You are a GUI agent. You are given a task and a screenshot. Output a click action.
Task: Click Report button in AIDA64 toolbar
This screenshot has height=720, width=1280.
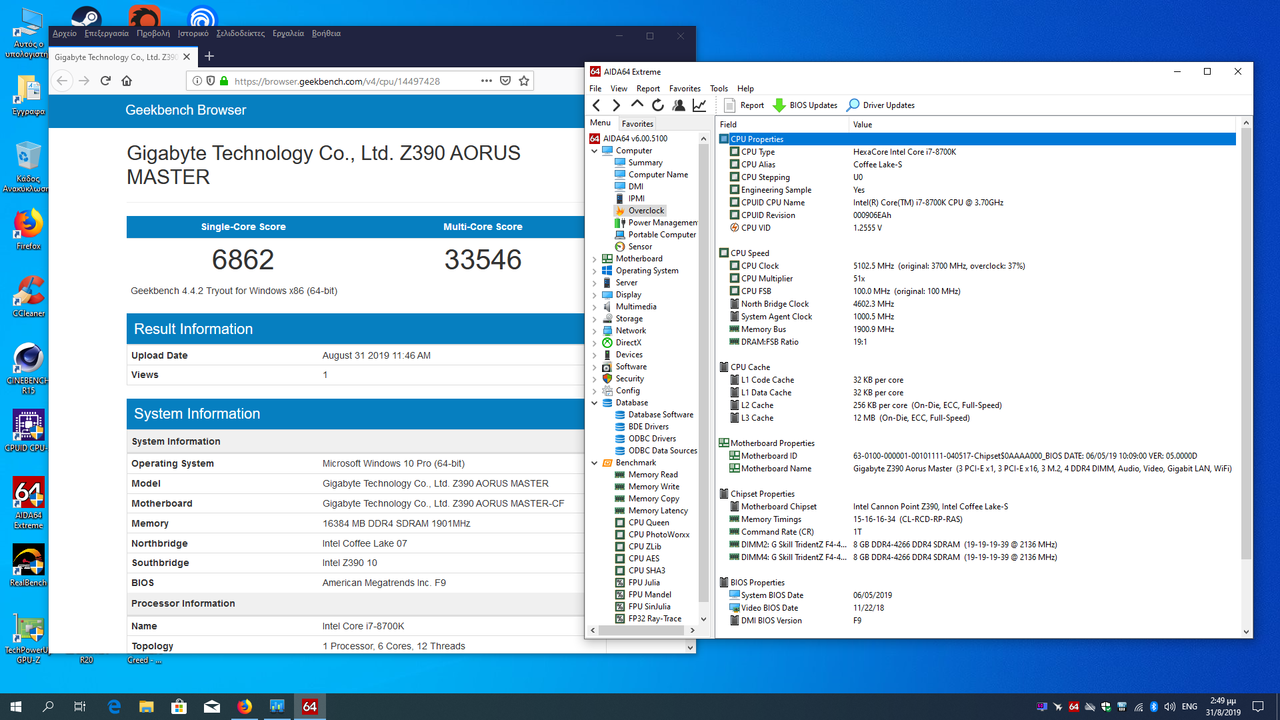[x=743, y=105]
